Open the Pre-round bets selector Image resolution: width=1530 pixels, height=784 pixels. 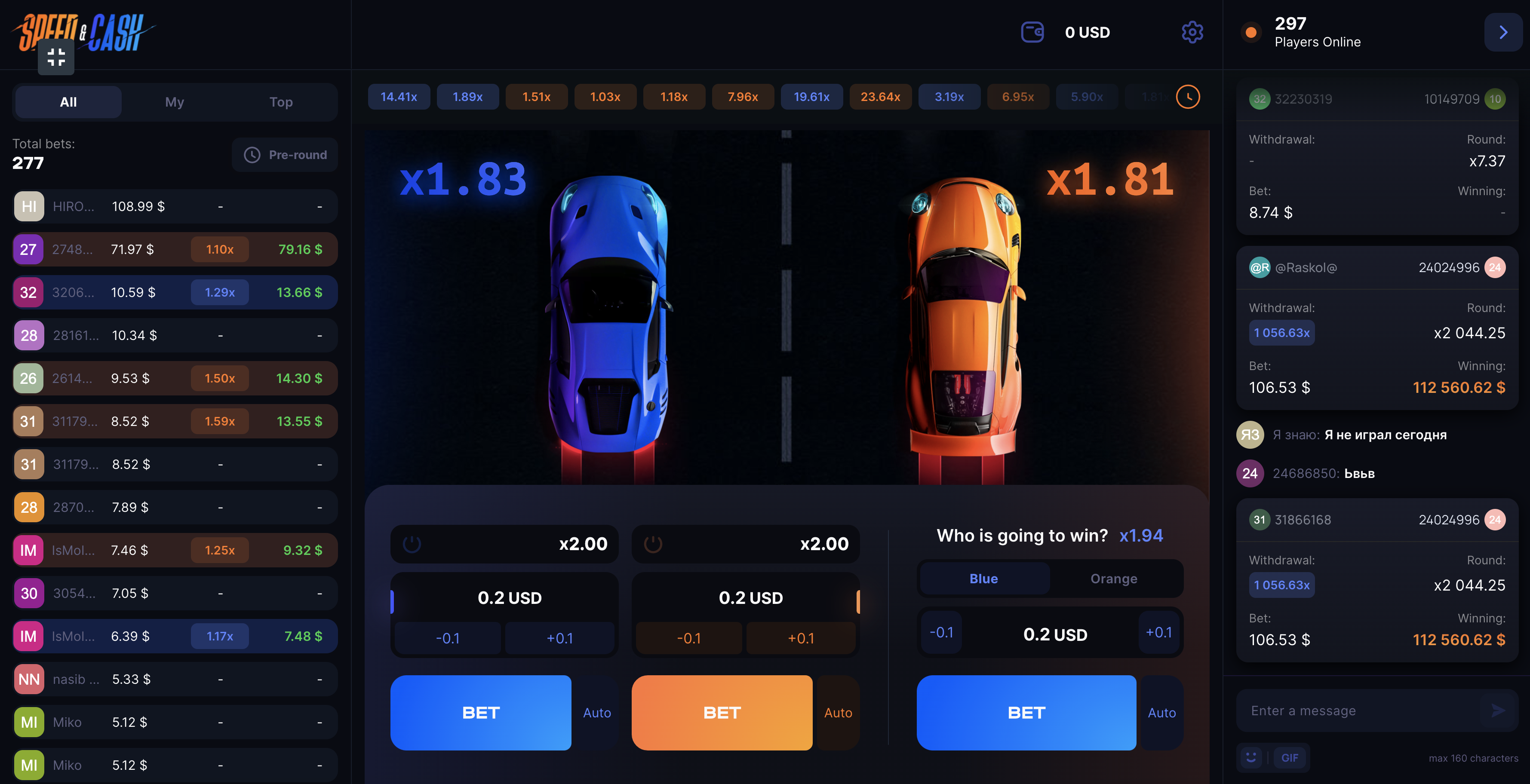point(285,155)
